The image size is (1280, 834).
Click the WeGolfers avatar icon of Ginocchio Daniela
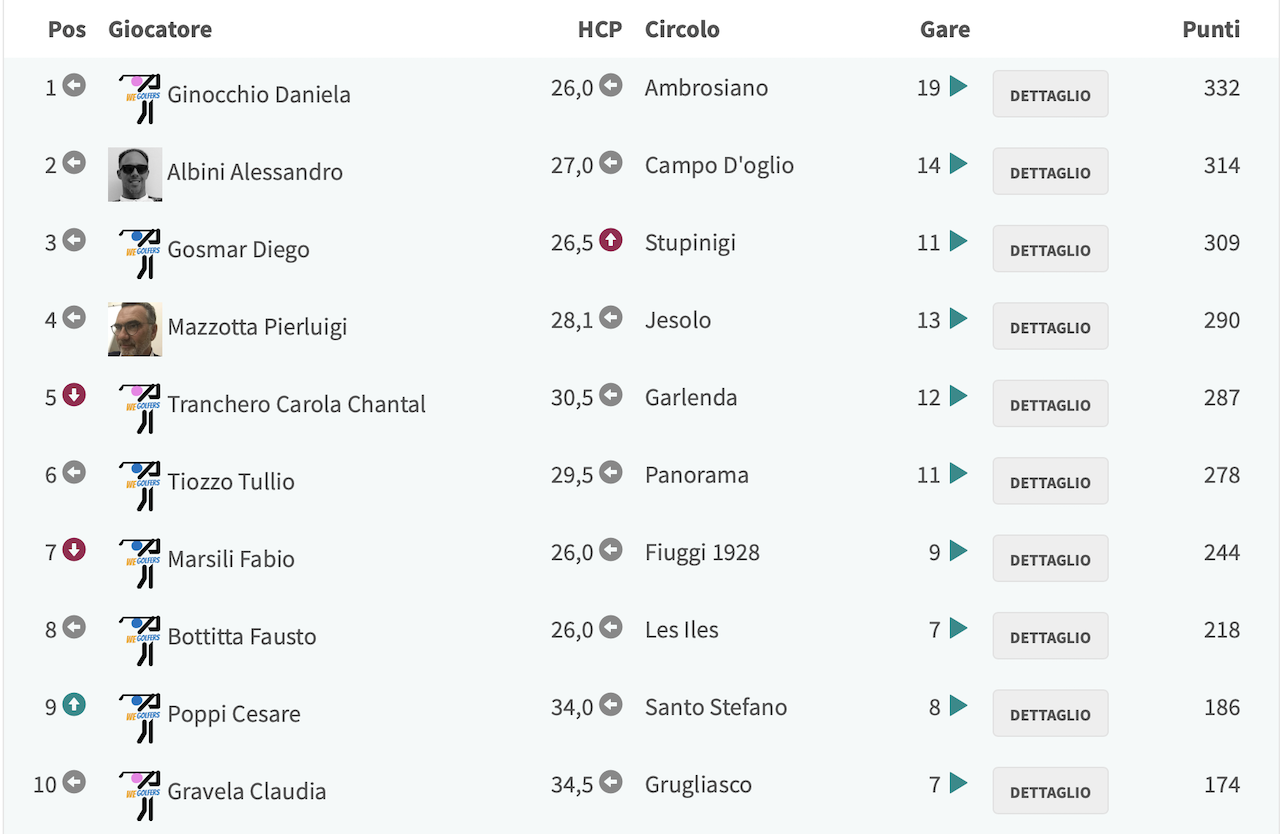point(140,98)
